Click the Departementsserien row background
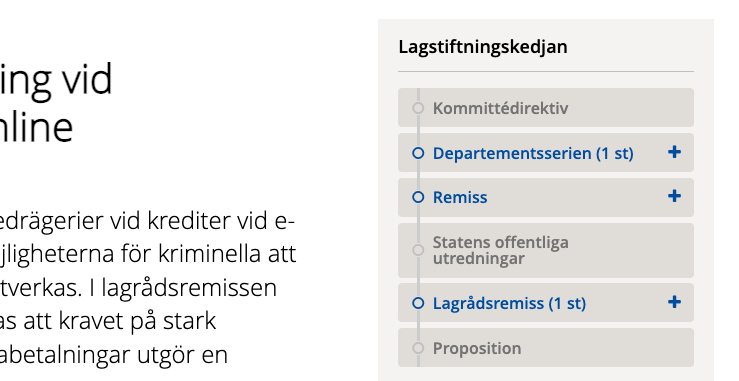This screenshot has width=739, height=381. point(546,152)
